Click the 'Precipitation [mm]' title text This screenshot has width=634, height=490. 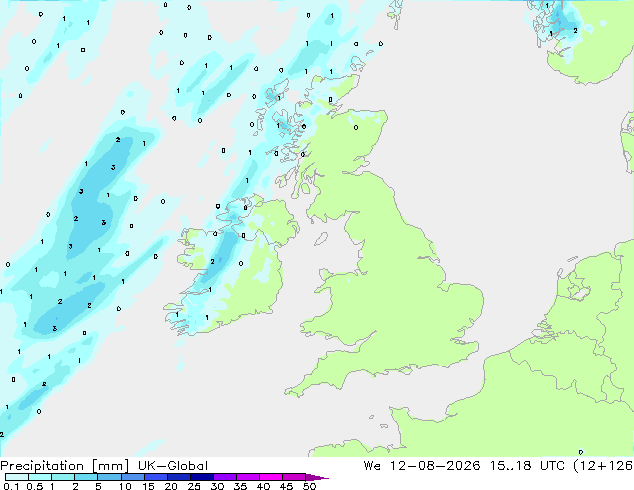[x=64, y=466]
